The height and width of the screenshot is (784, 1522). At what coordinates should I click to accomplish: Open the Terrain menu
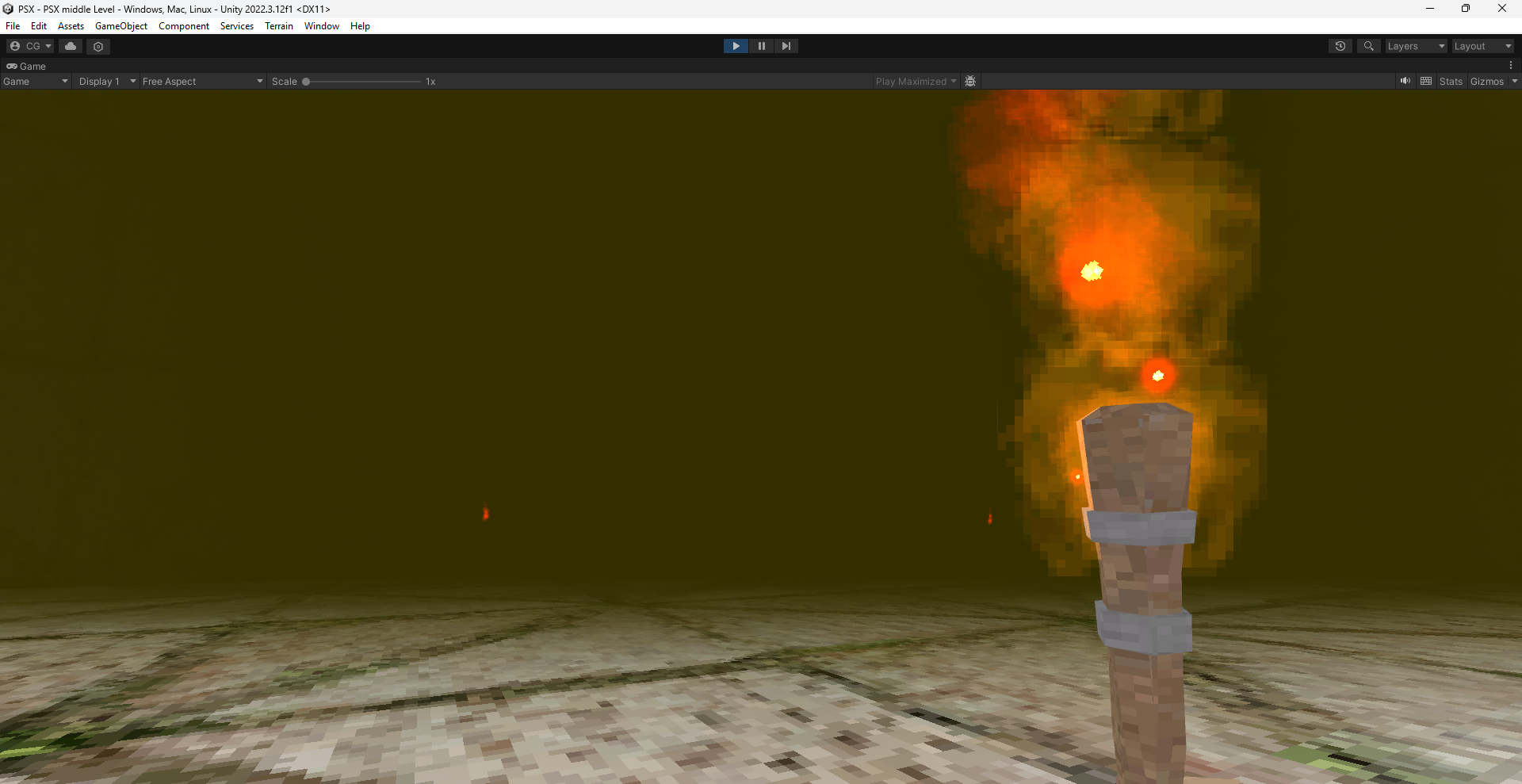[278, 26]
